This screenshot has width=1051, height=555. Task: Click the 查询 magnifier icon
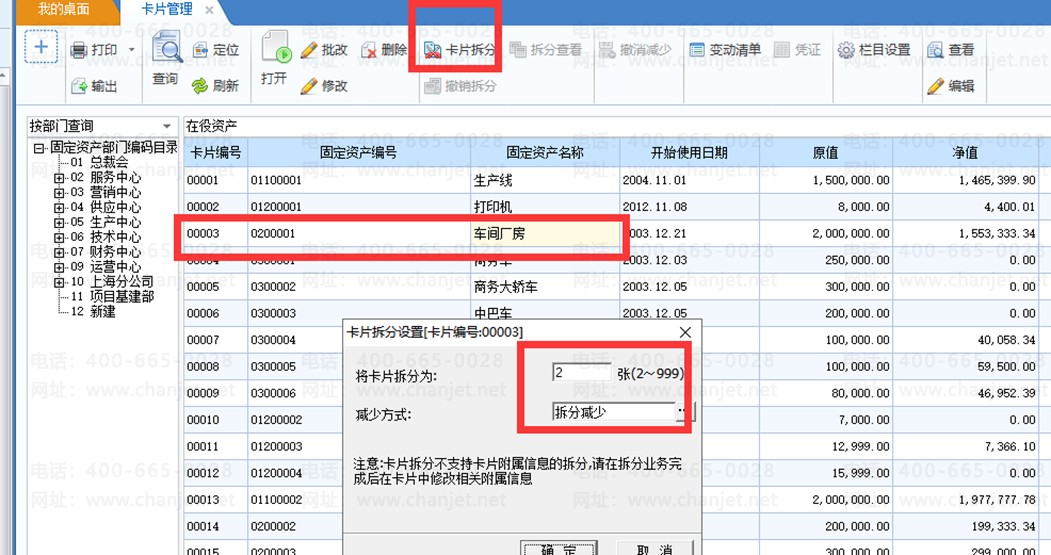pos(166,47)
